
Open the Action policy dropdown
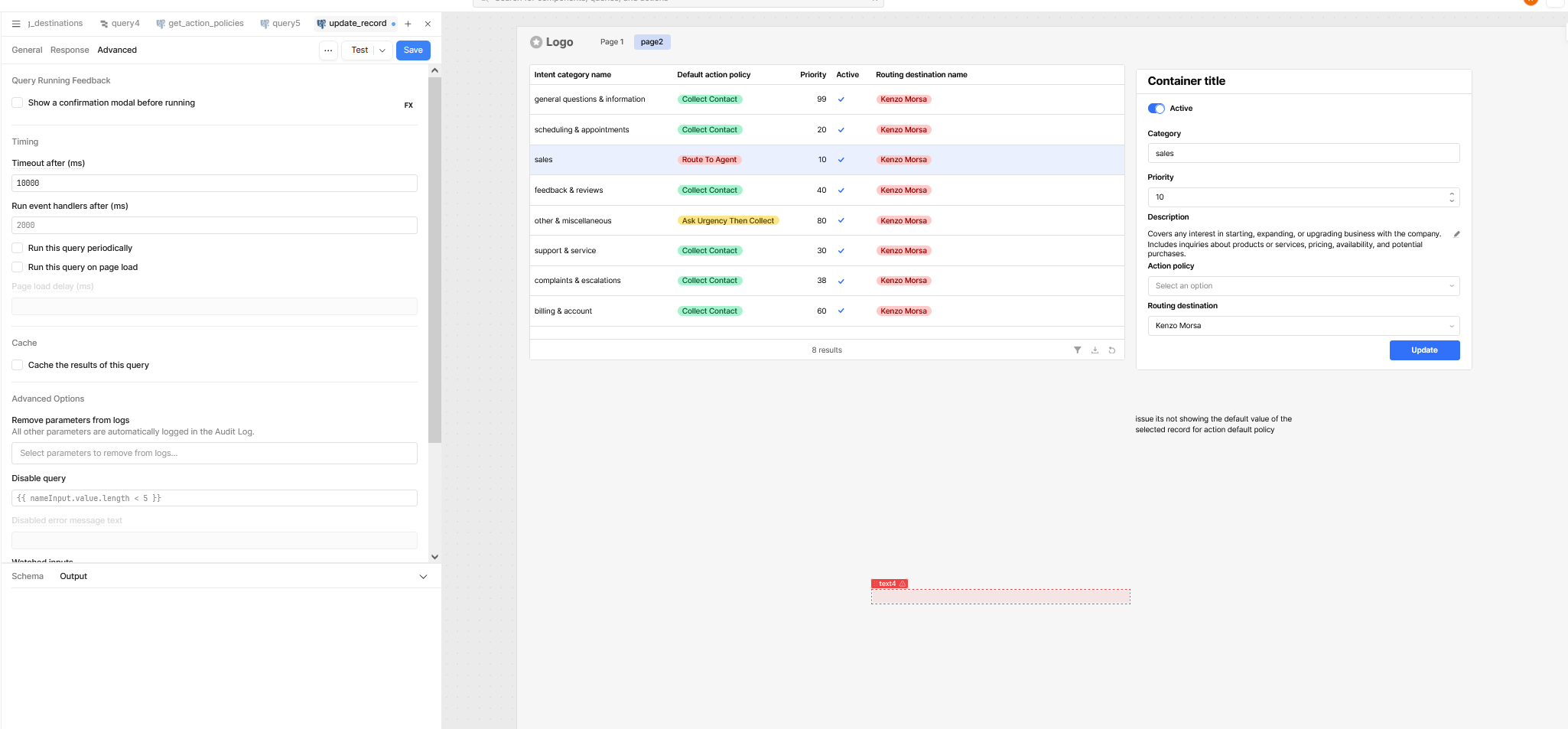(1303, 286)
